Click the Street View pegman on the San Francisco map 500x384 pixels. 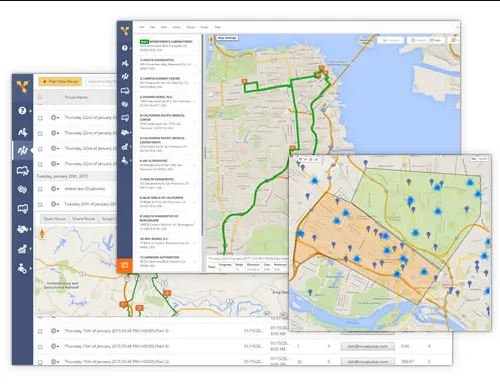click(x=211, y=40)
